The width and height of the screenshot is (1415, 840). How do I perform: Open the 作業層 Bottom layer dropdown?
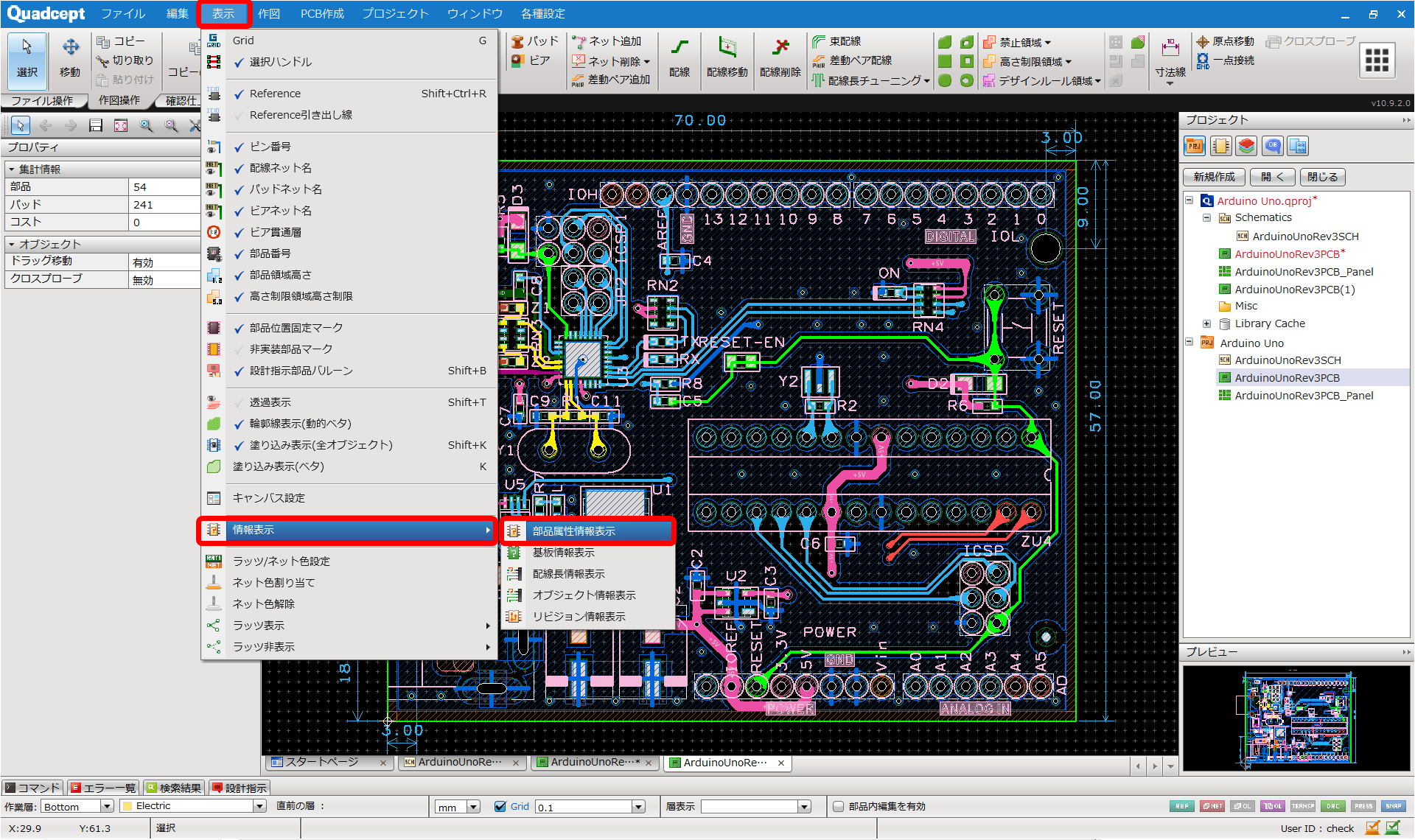[107, 807]
